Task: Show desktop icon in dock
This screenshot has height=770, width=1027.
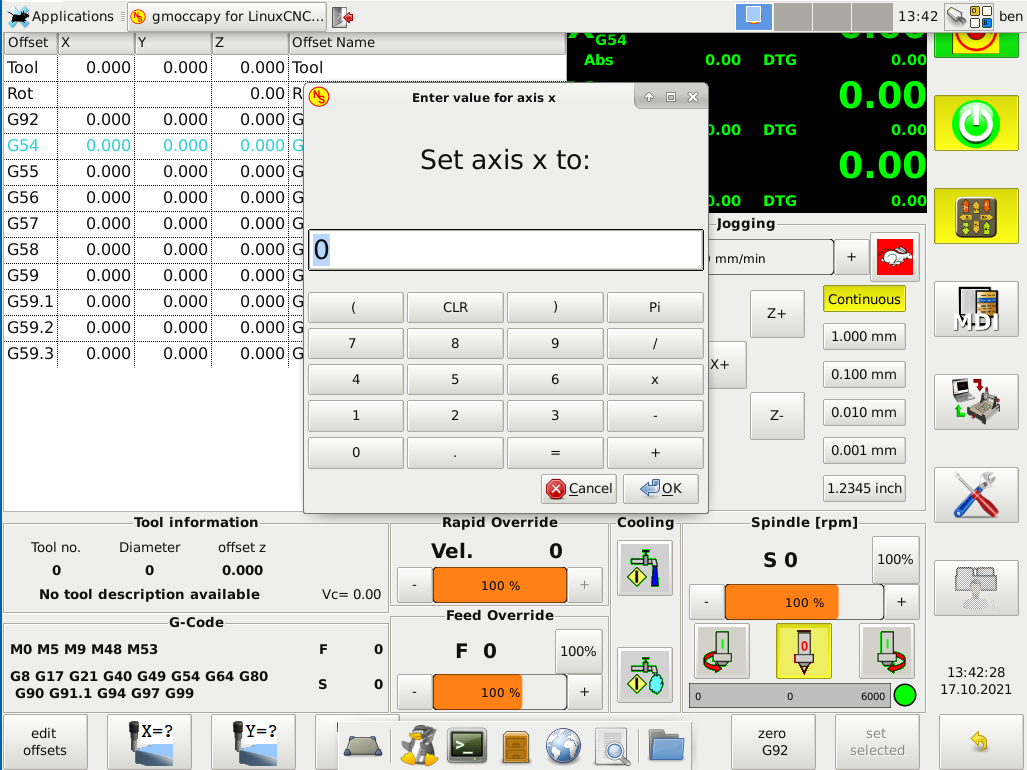Action: [x=363, y=746]
